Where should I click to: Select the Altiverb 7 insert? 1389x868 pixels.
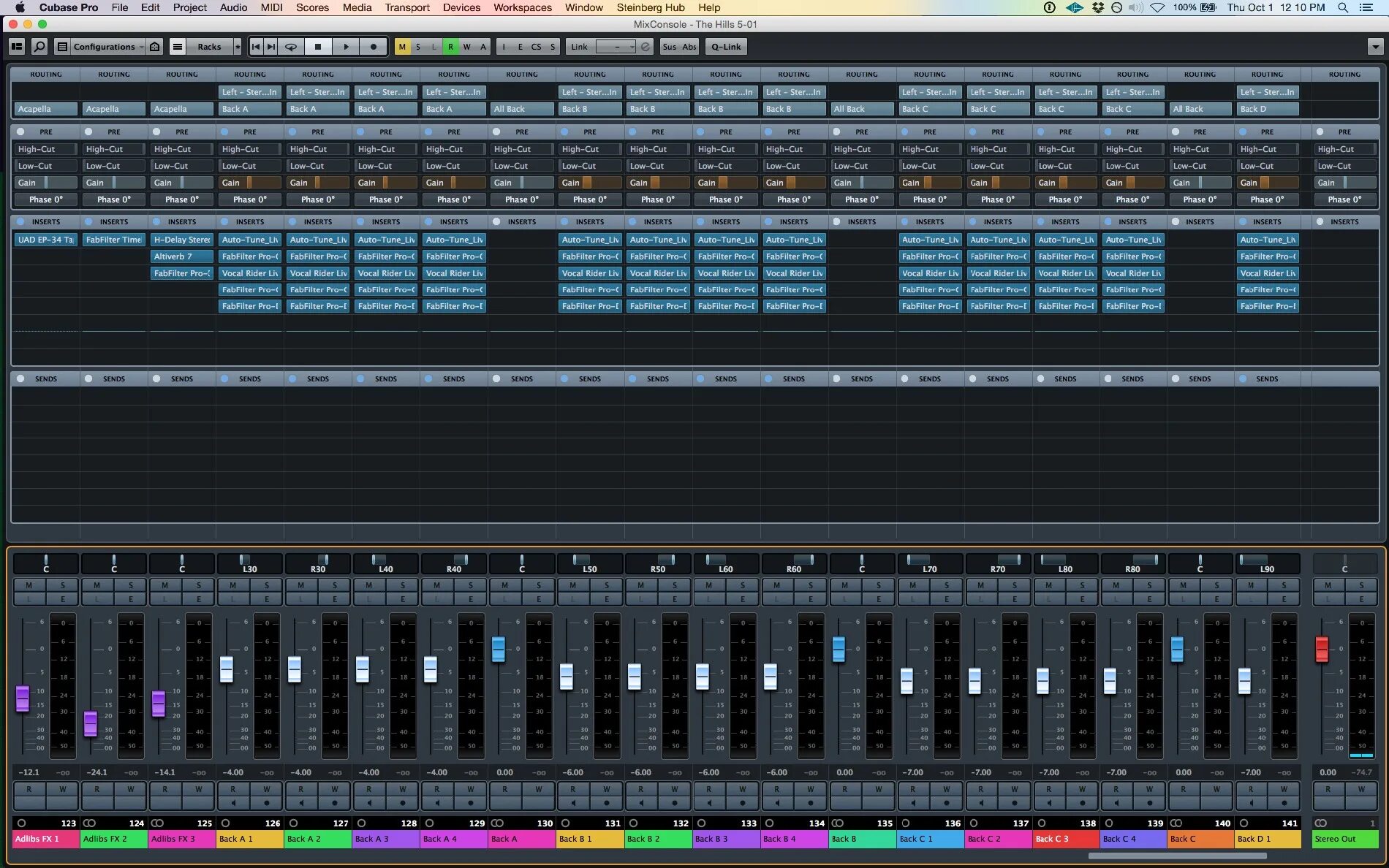[x=182, y=256]
